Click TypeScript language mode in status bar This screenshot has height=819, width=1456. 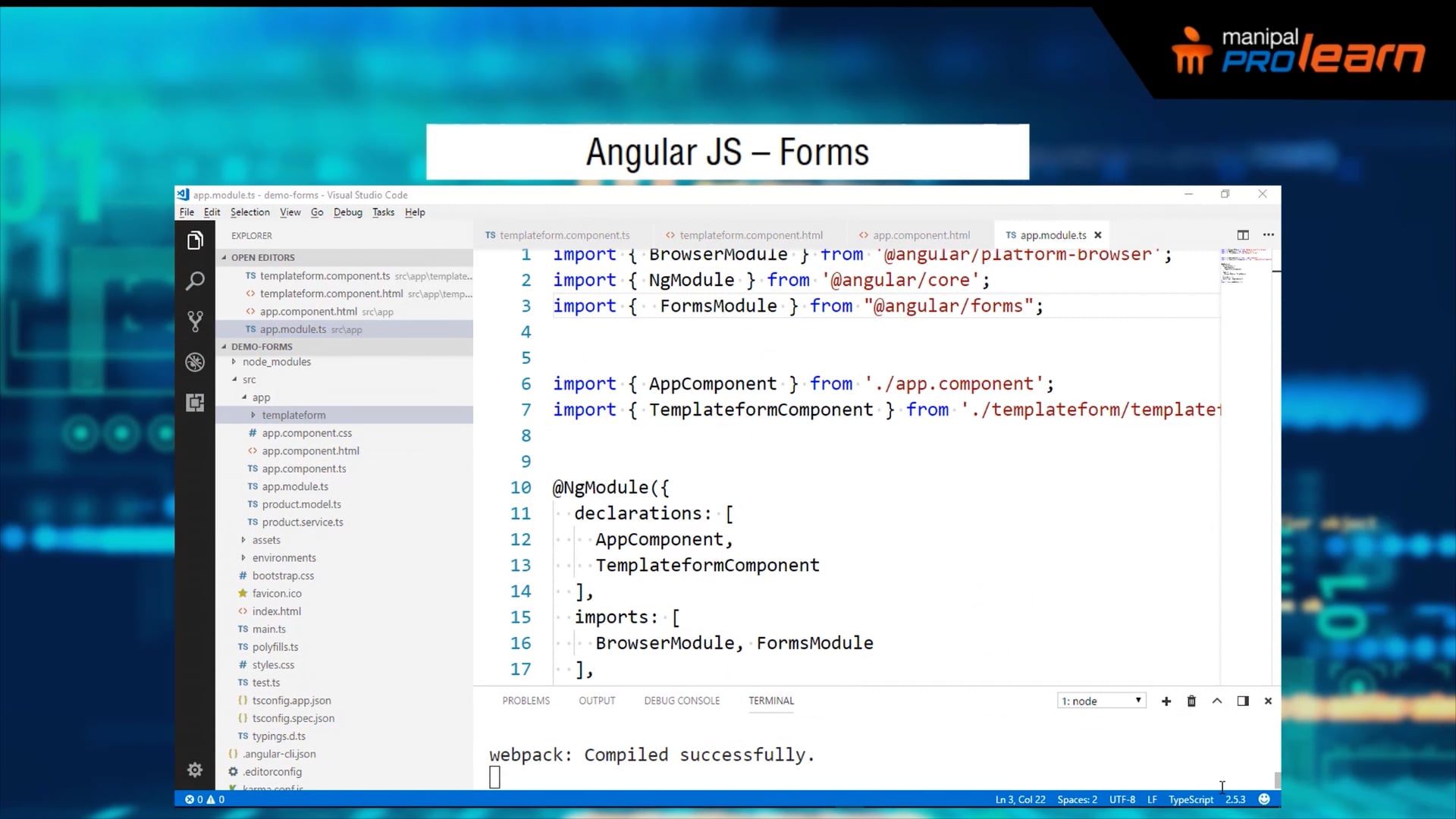(1191, 799)
